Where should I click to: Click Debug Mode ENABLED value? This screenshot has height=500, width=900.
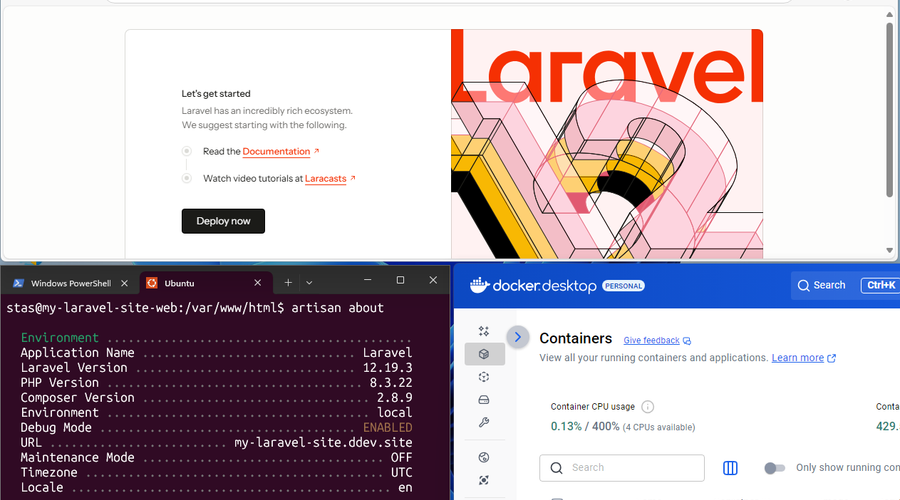click(387, 428)
